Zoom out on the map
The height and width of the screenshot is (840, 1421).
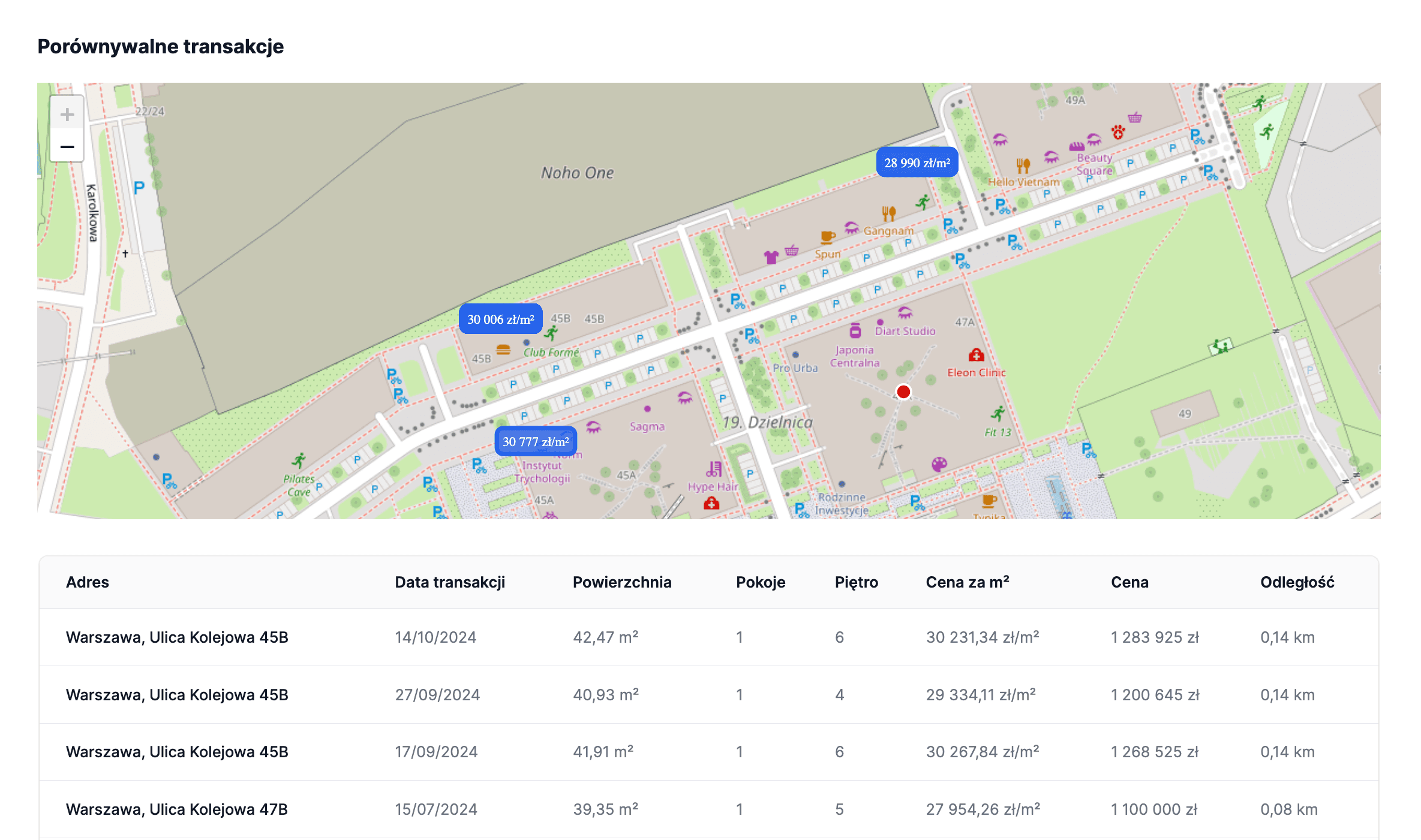(67, 147)
